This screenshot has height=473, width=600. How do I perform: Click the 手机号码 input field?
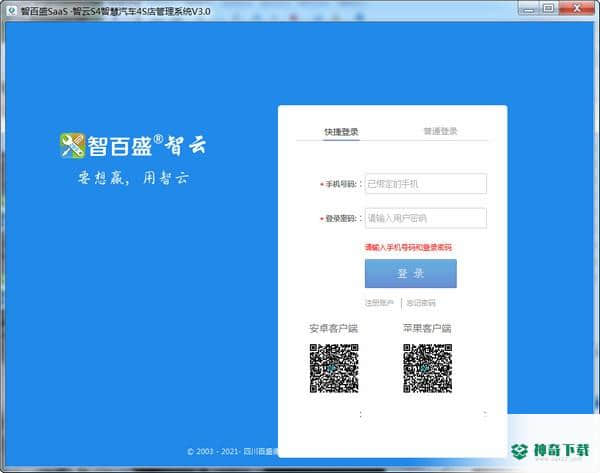426,184
